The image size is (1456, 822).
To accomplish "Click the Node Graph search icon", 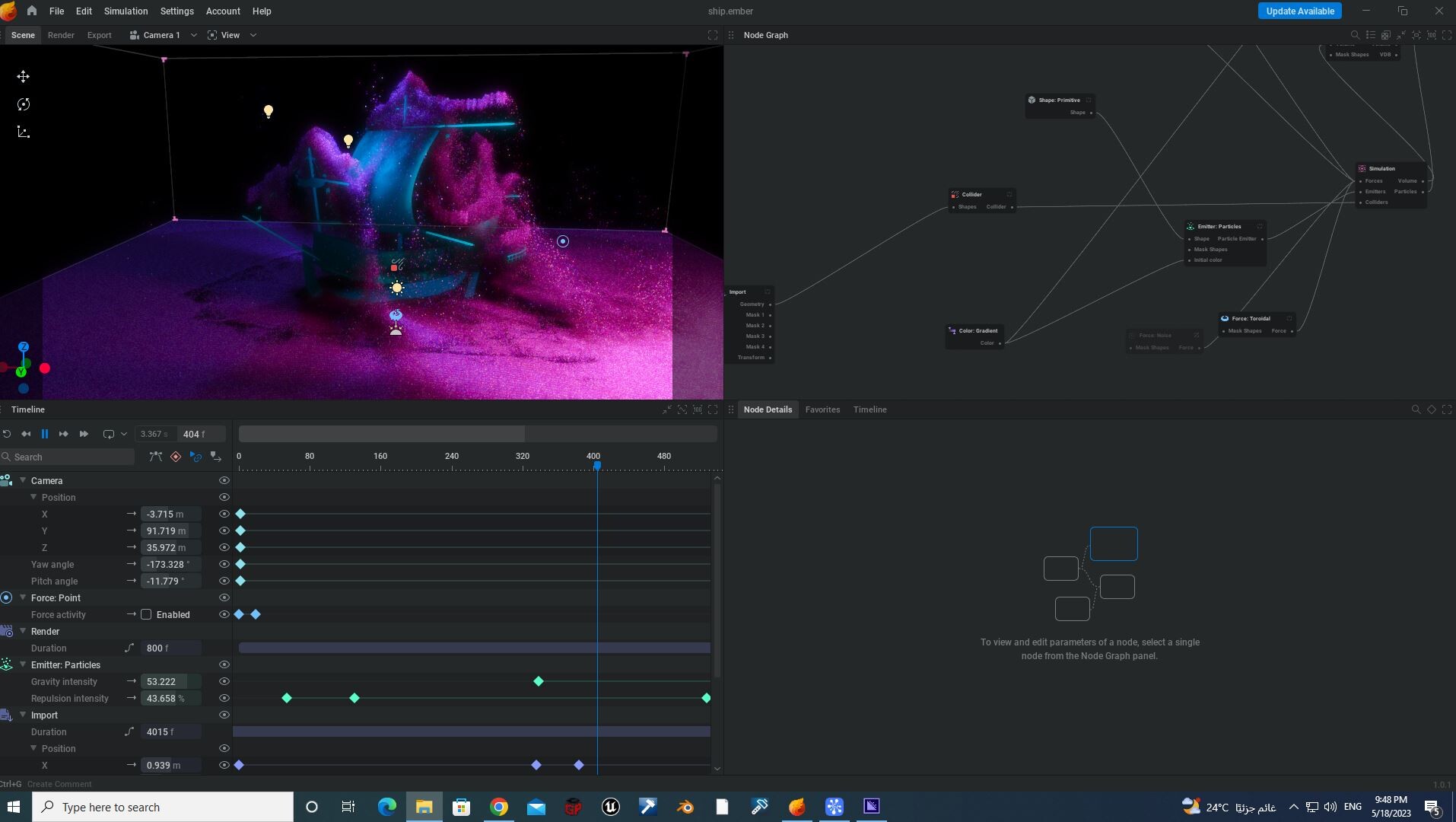I will 1355,35.
